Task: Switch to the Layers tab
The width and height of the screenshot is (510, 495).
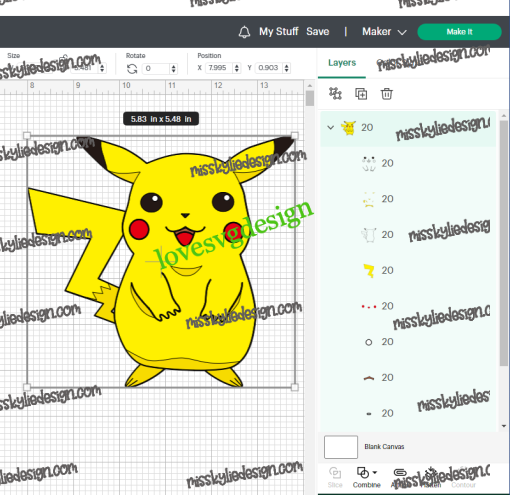Action: 342,63
